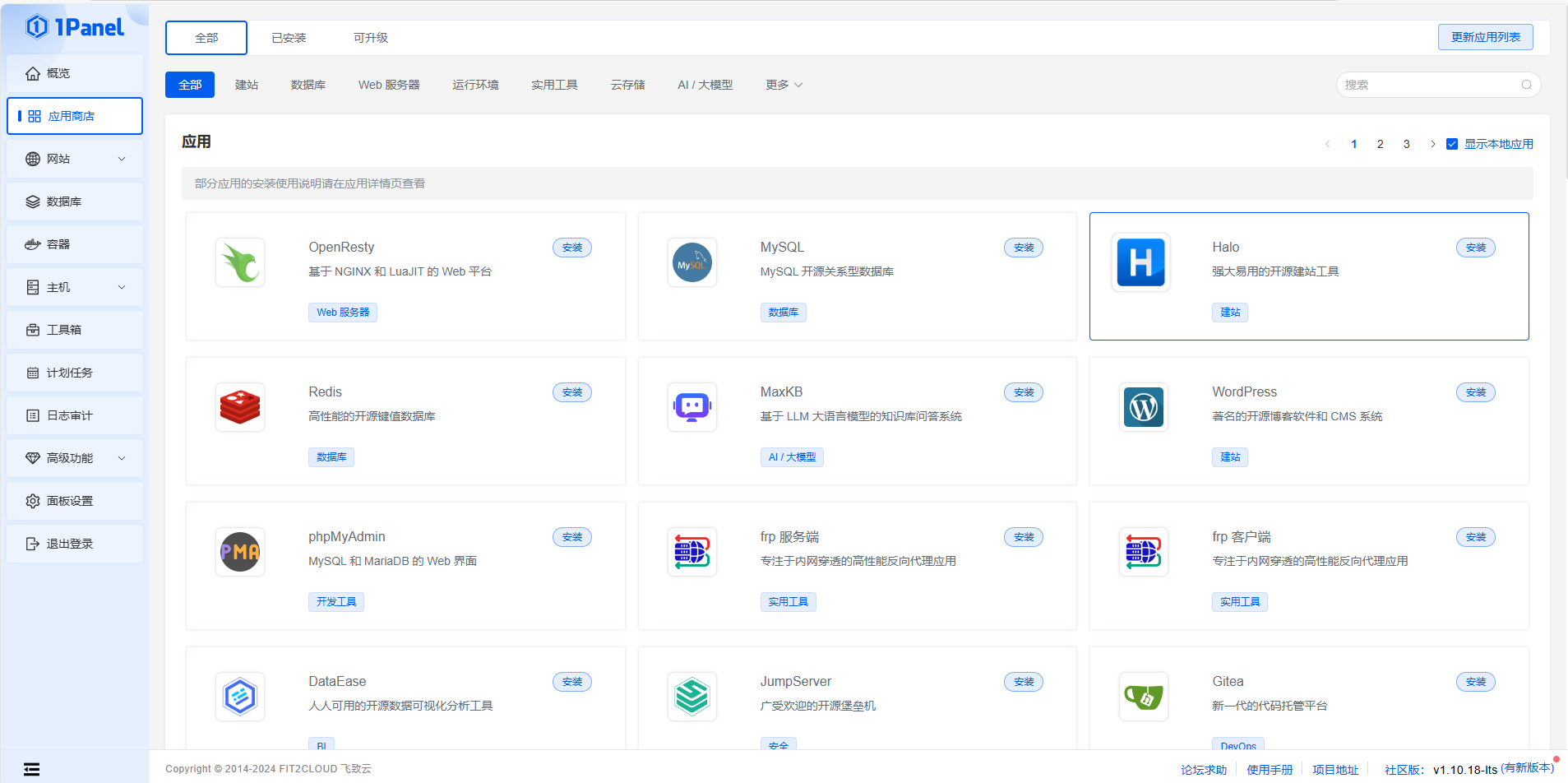This screenshot has height=783, width=1568.
Task: Filter by 云存储 category
Action: 628,85
